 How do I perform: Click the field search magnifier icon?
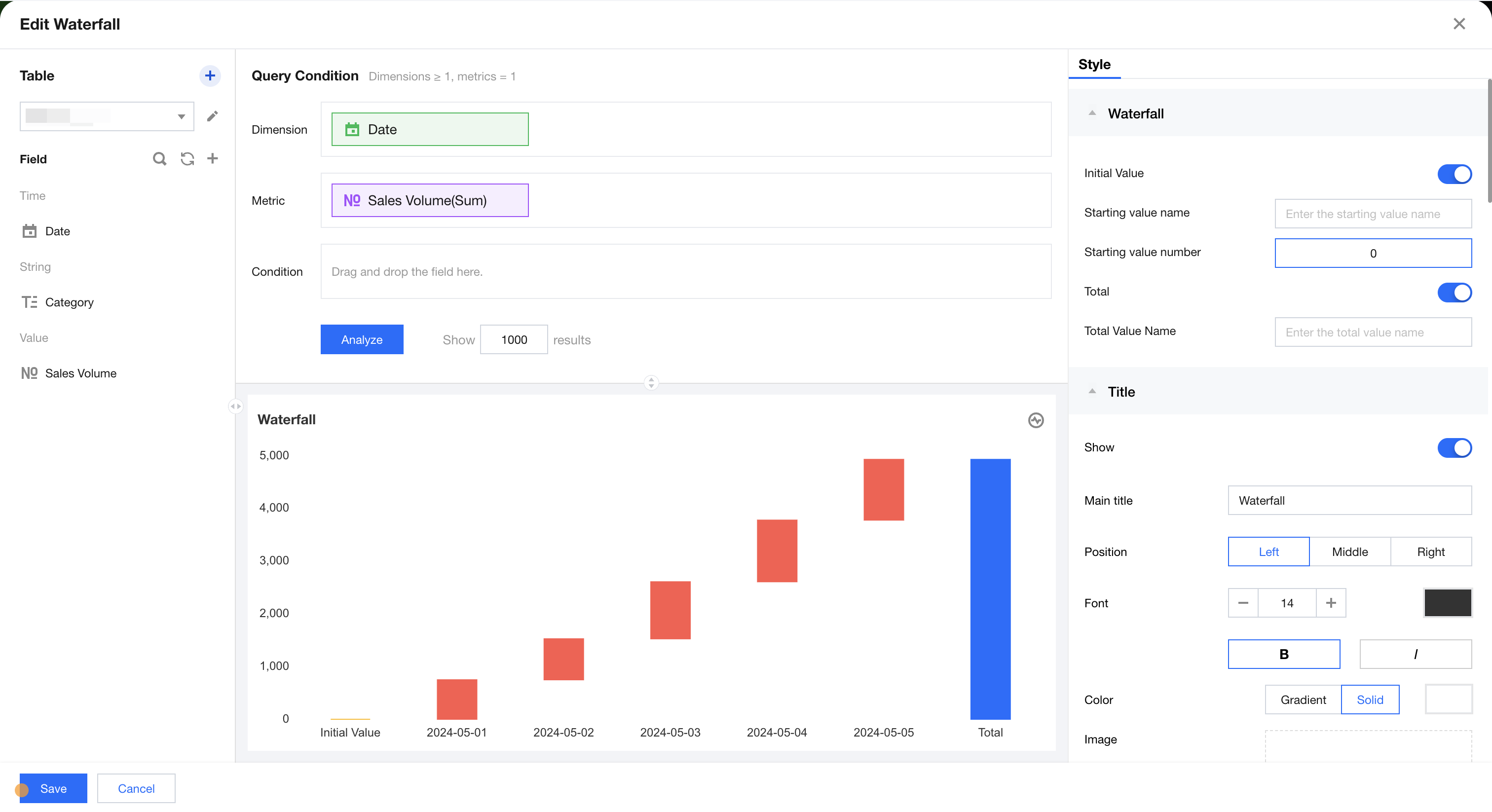click(x=159, y=159)
